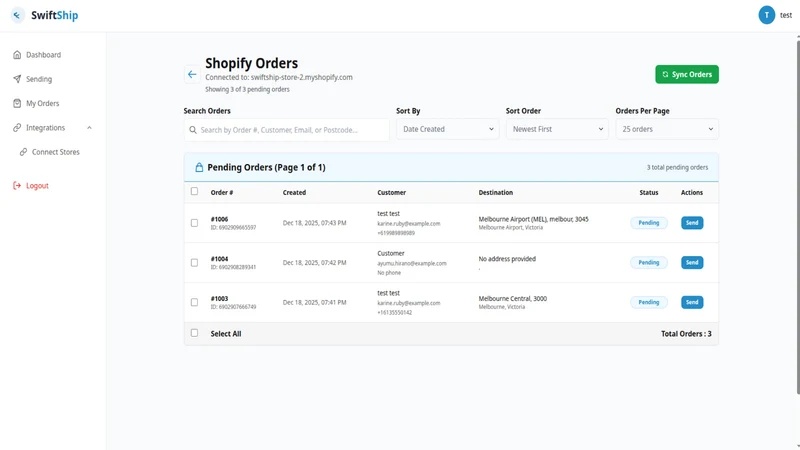Click Send for order #1003
The height and width of the screenshot is (450, 800).
(692, 303)
